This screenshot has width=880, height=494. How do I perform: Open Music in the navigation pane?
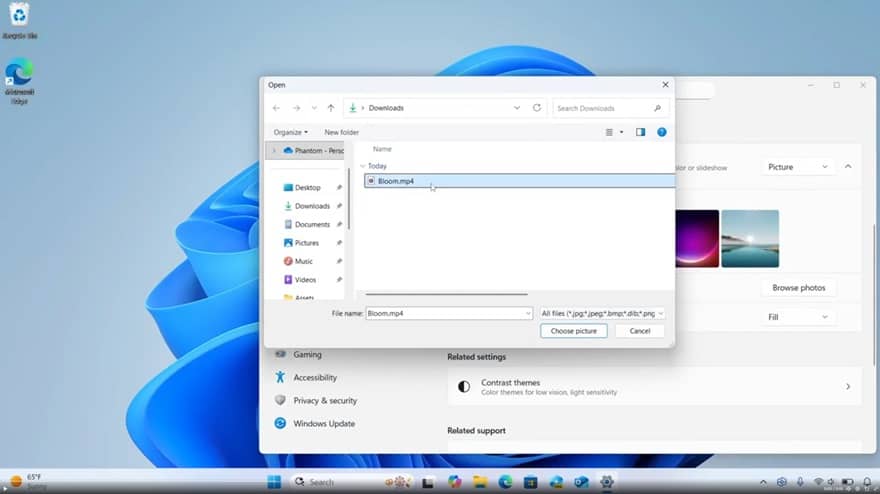point(304,261)
